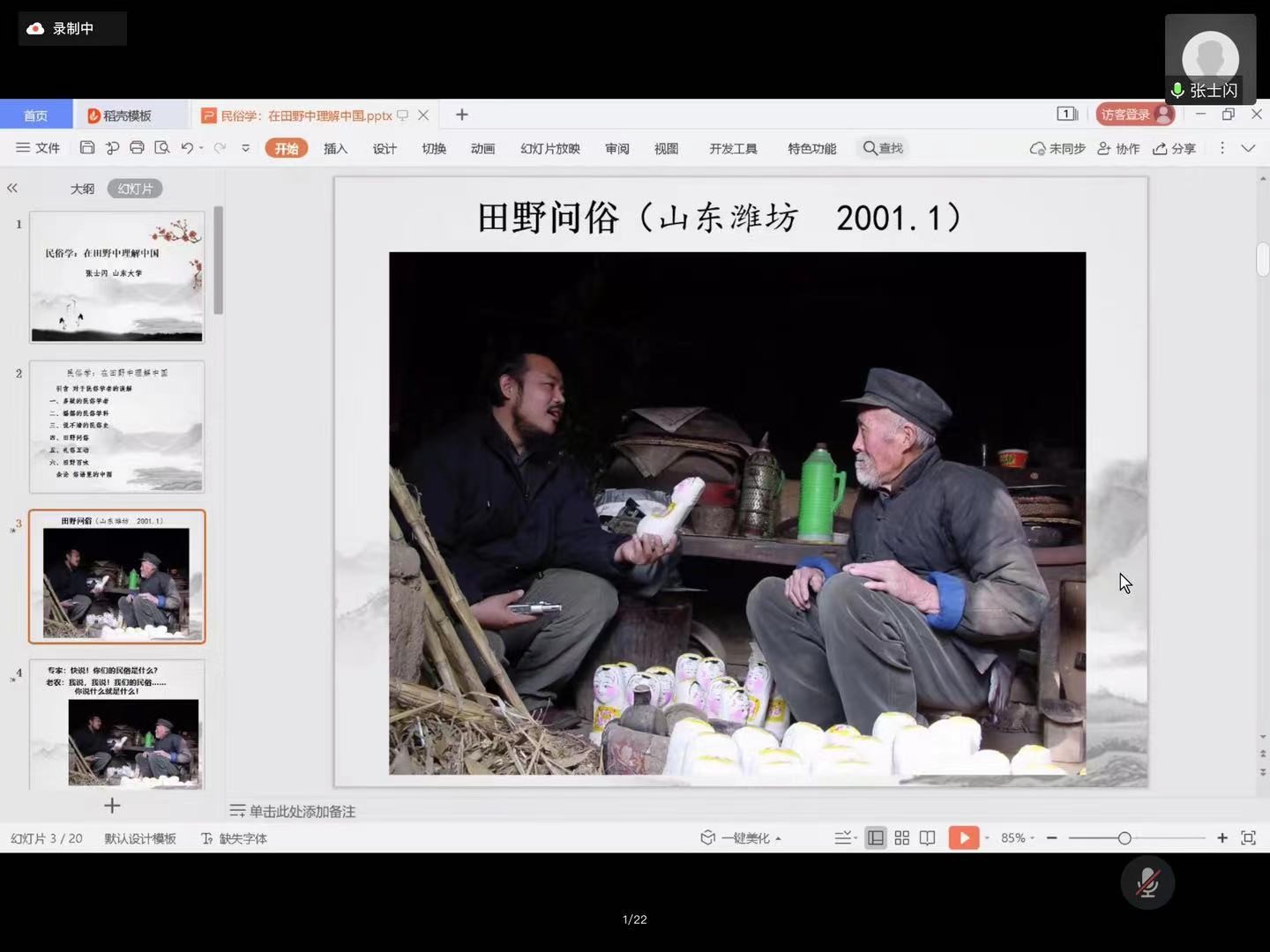
Task: Open reading view book icon
Action: (x=927, y=838)
